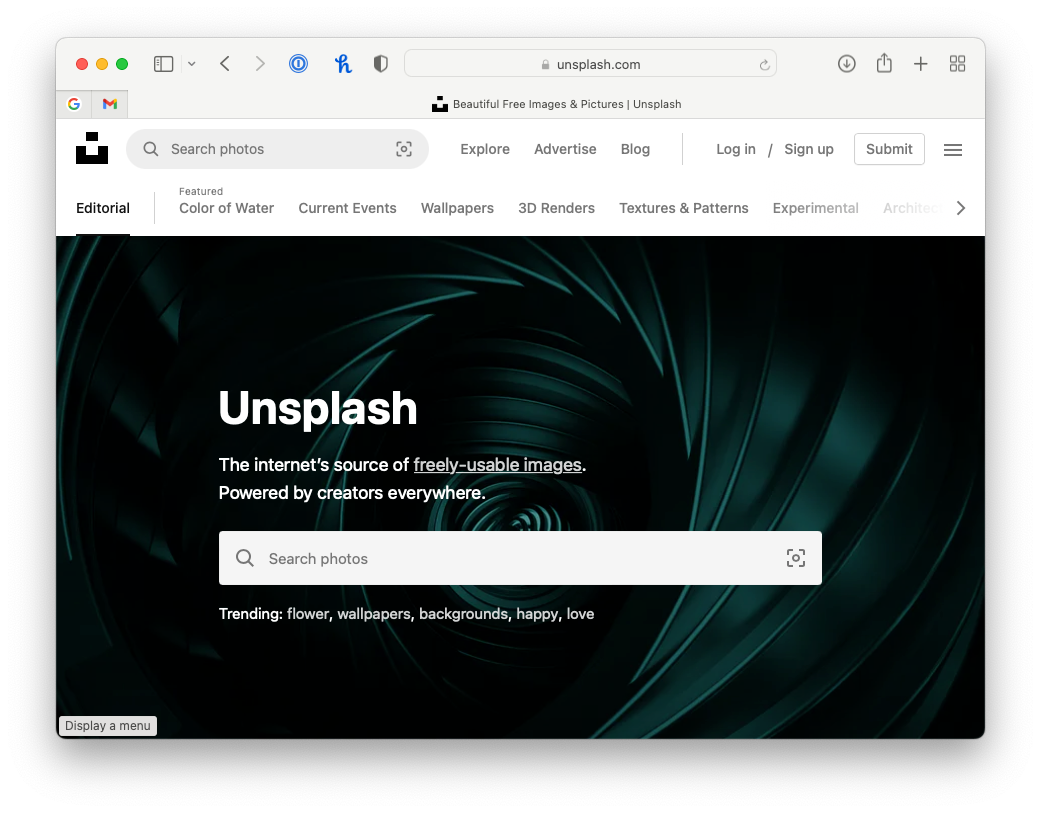
Task: Click the hero Search photos field
Action: point(520,558)
